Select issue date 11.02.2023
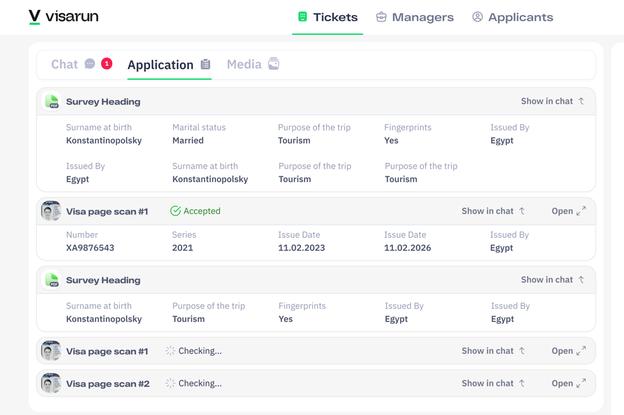624x415 pixels. point(301,248)
